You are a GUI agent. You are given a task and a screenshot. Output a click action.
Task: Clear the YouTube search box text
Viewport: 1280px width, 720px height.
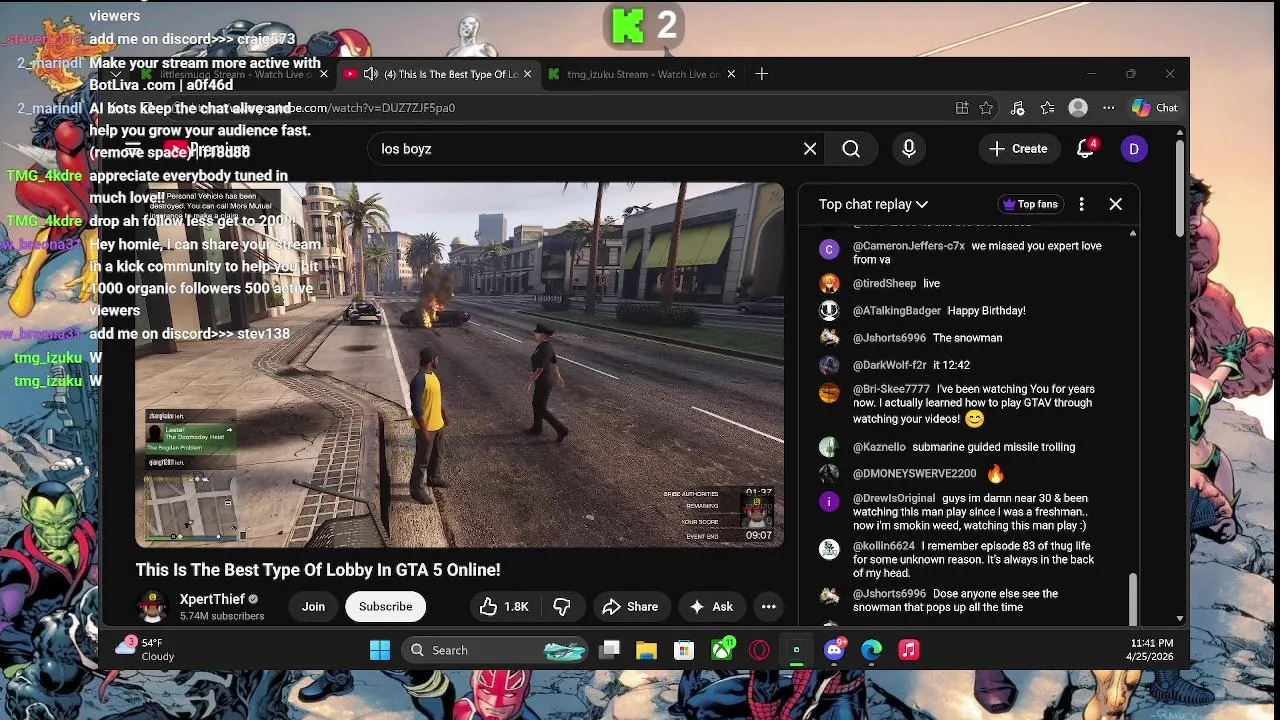click(810, 149)
